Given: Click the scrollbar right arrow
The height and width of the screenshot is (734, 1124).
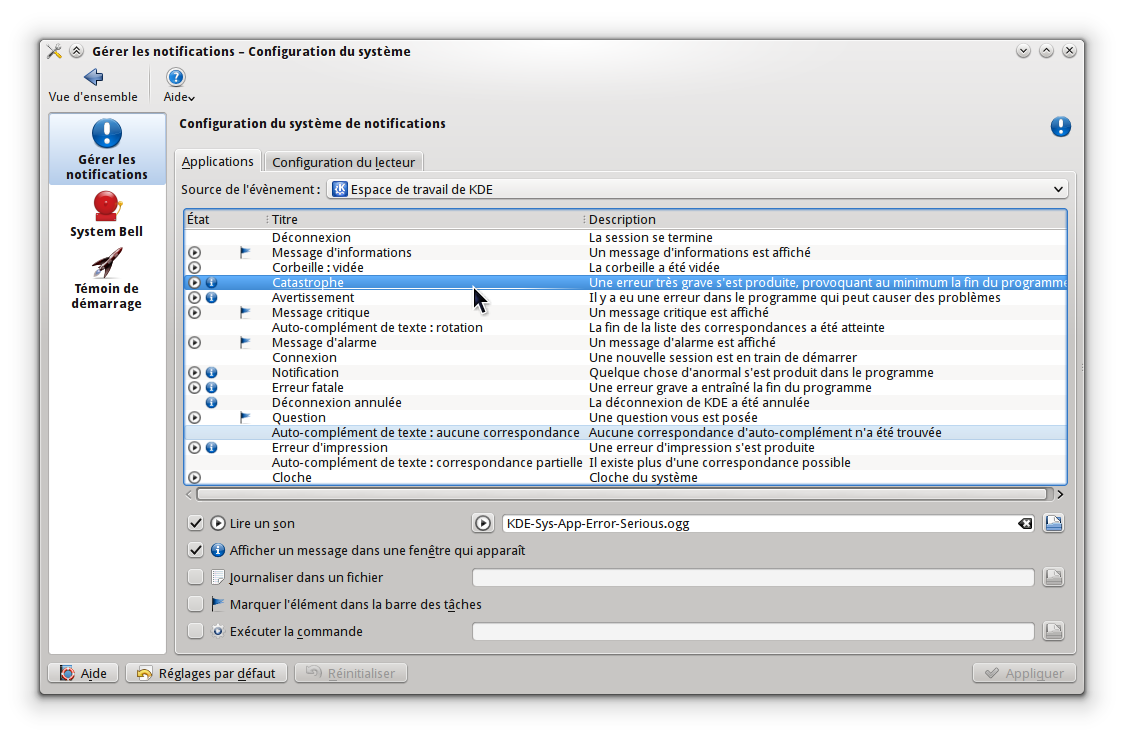Looking at the screenshot, I should click(x=1060, y=495).
